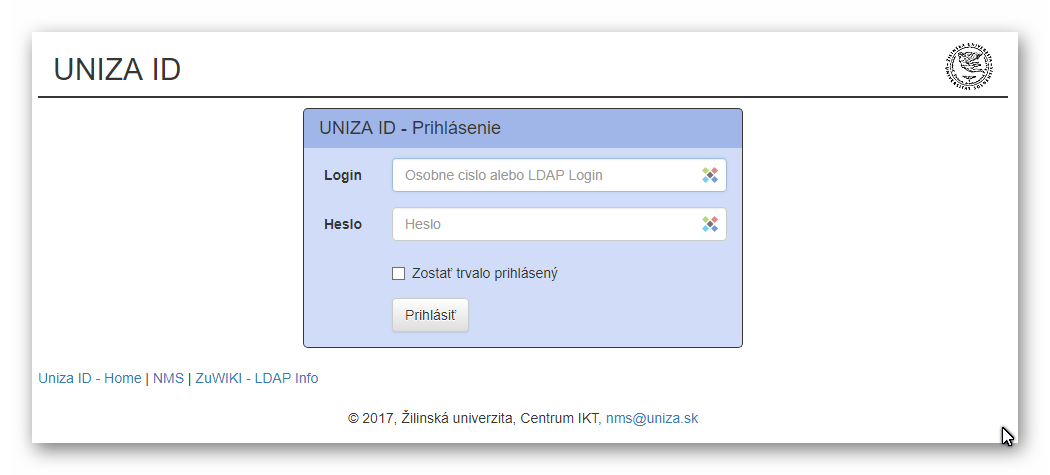Image resolution: width=1050 pixels, height=475 pixels.
Task: Click the password manager icon in Heslo field
Action: click(710, 224)
